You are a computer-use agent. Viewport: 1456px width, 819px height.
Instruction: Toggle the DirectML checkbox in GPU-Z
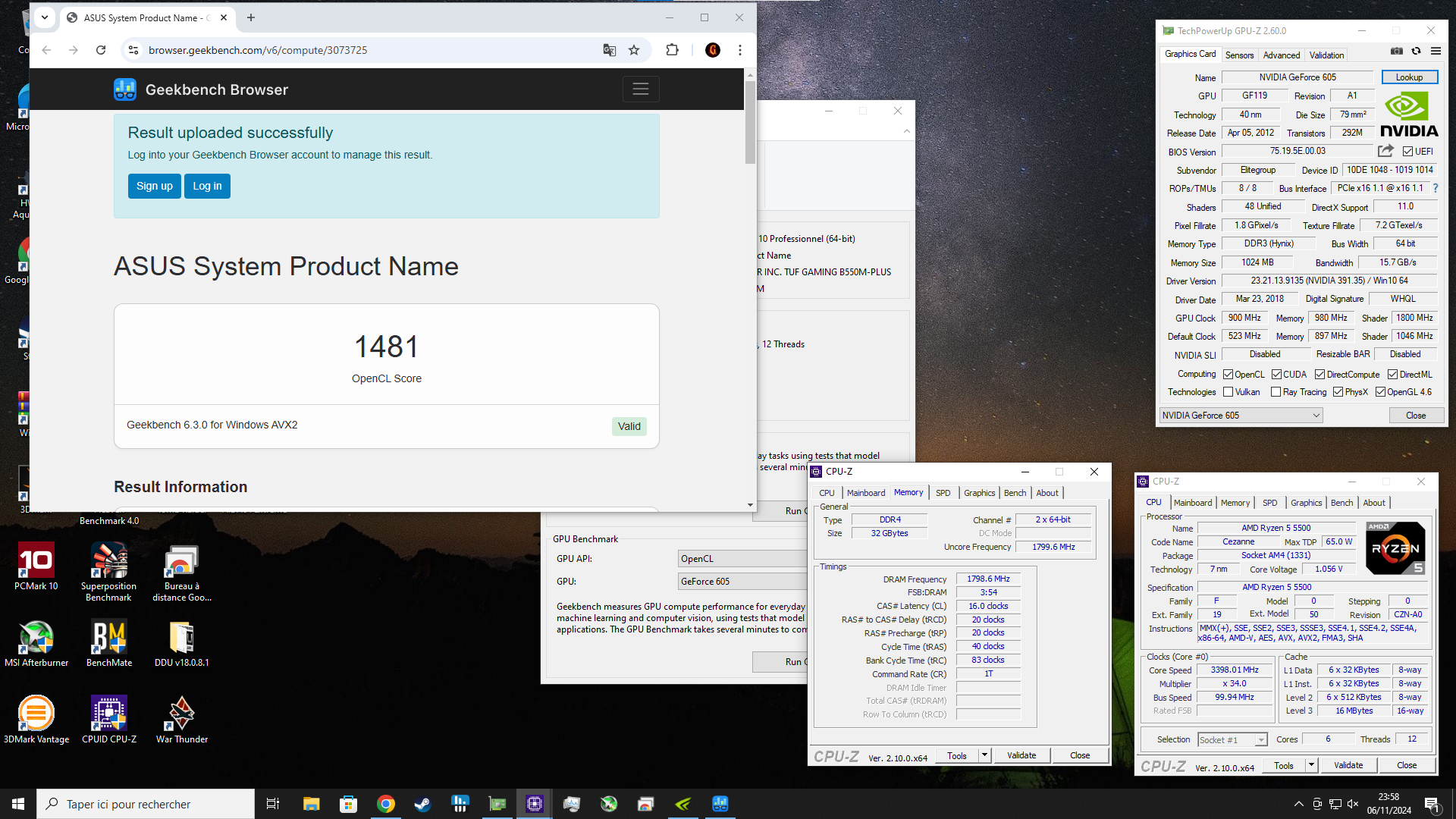click(1392, 375)
